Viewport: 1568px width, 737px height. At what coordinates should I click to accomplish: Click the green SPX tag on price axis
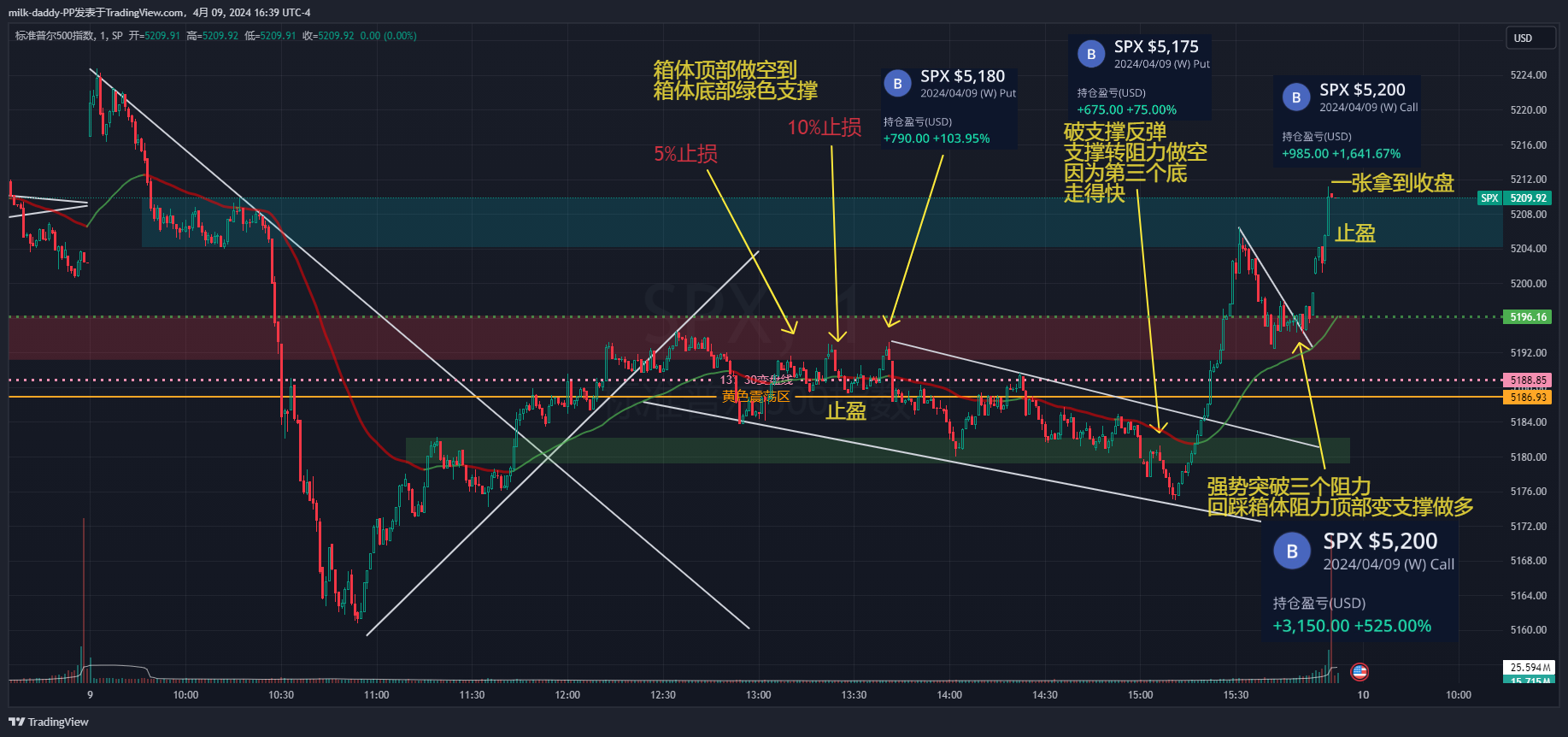point(1489,198)
